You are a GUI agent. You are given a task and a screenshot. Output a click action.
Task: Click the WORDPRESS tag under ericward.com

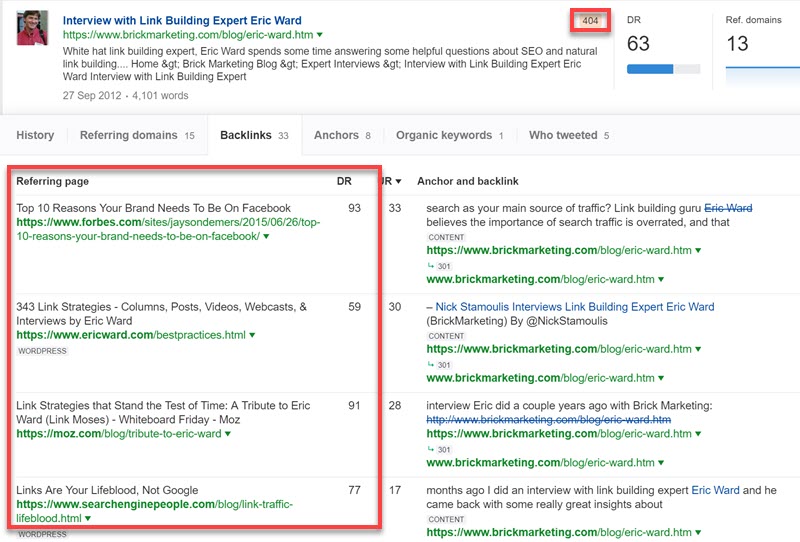[42, 351]
